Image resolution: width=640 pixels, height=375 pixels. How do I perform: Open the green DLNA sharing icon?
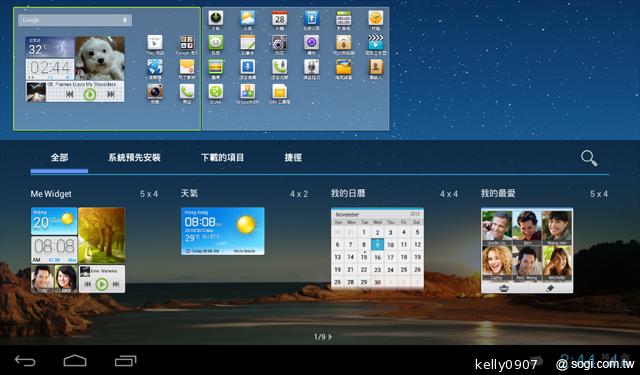coord(216,91)
